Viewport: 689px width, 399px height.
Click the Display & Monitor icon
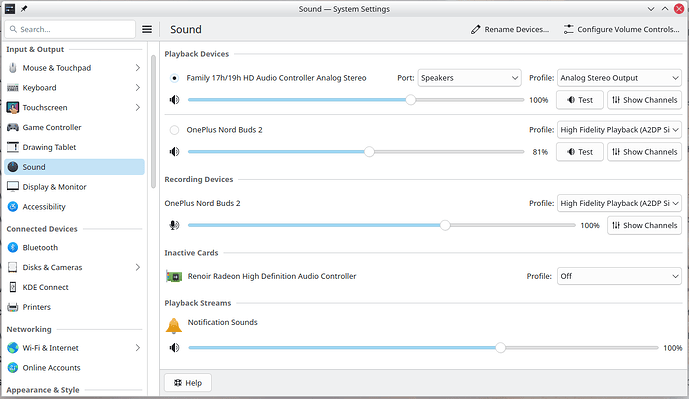click(13, 187)
